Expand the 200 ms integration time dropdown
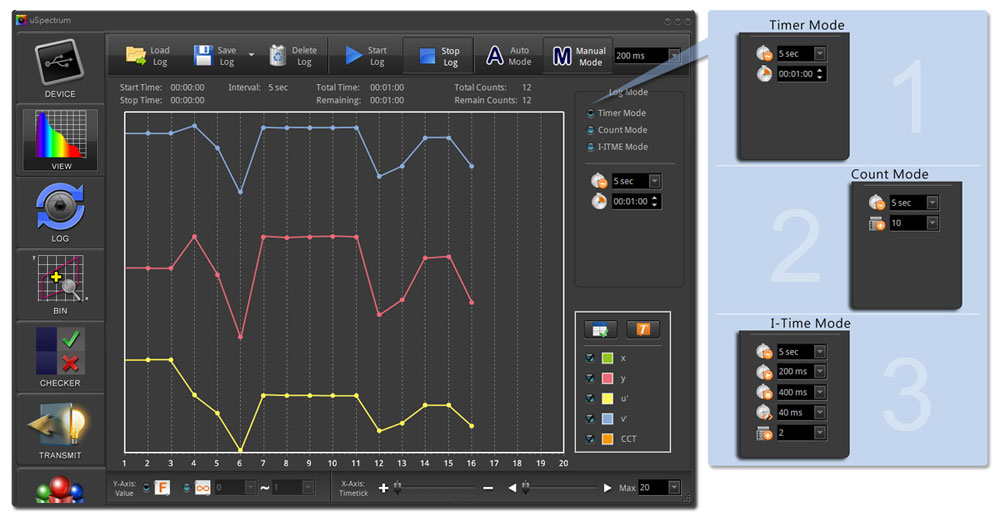1000x516 pixels. coord(674,56)
